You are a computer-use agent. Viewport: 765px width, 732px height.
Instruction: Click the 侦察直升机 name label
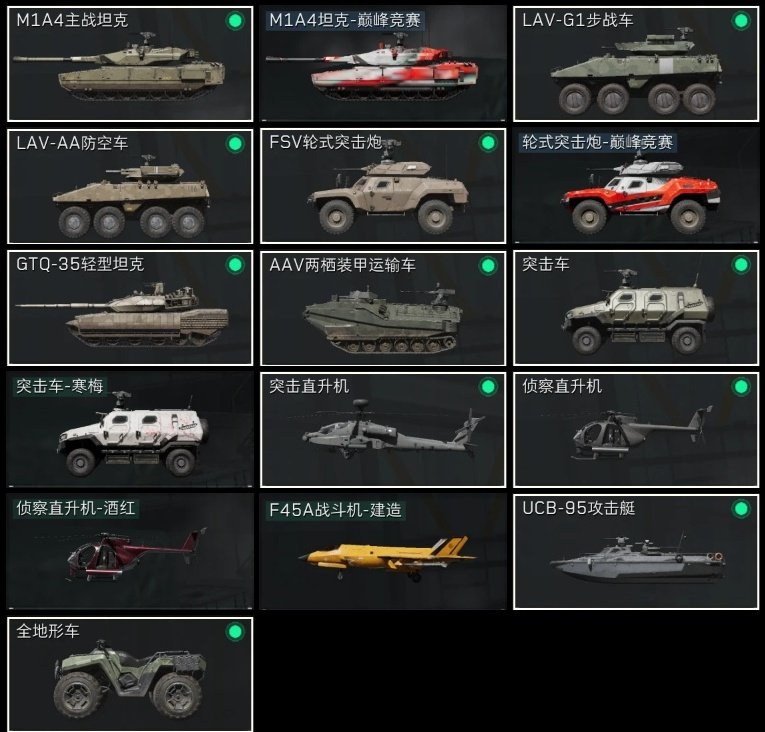tap(562, 386)
